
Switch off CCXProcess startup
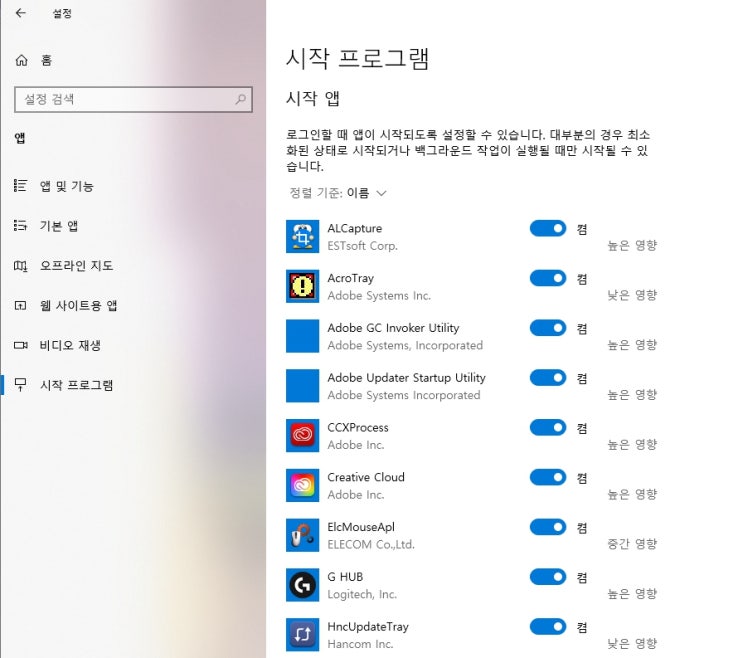[x=548, y=427]
